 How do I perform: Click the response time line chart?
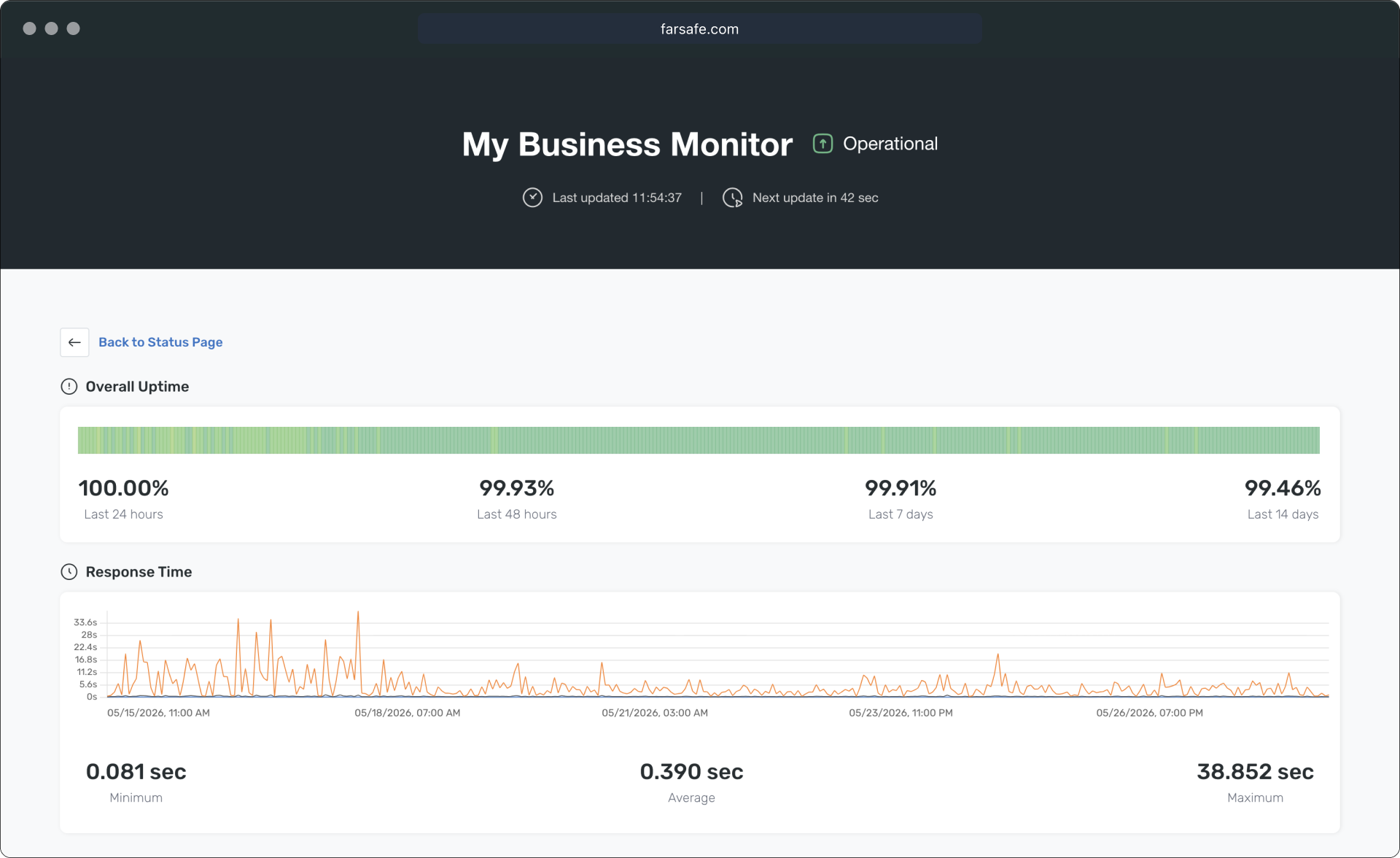click(717, 655)
